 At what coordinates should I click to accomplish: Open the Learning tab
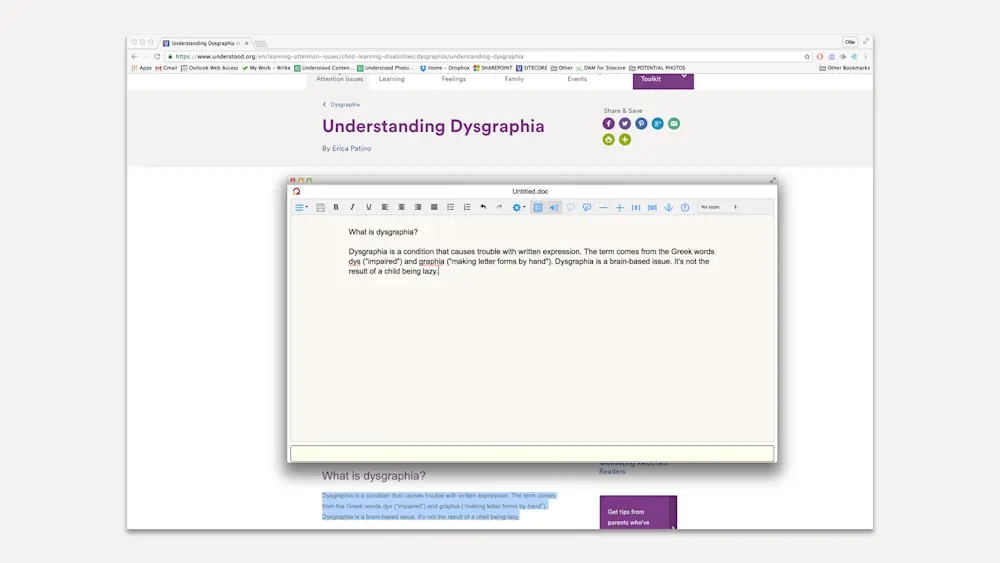click(x=392, y=79)
